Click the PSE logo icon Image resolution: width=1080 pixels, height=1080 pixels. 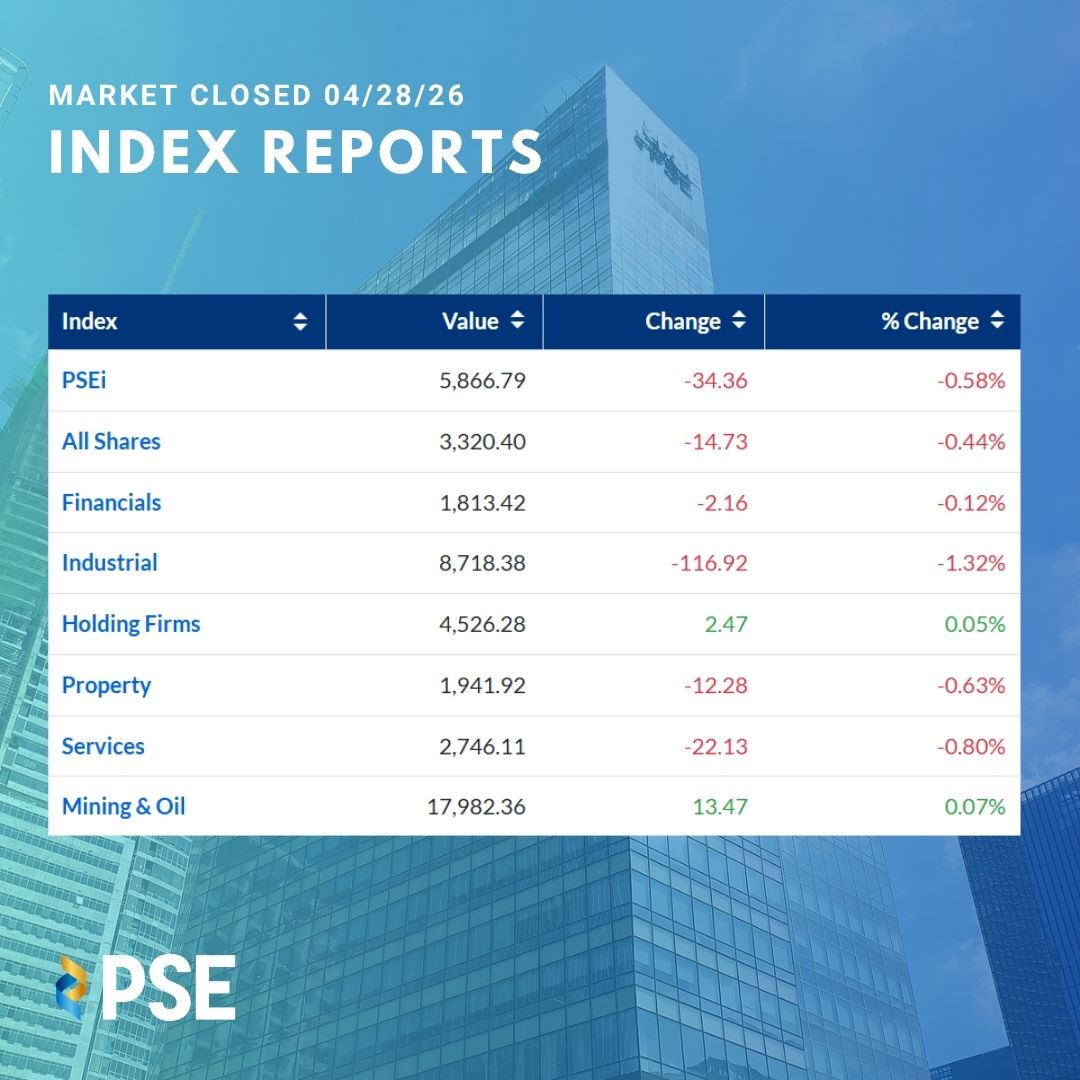coord(76,988)
